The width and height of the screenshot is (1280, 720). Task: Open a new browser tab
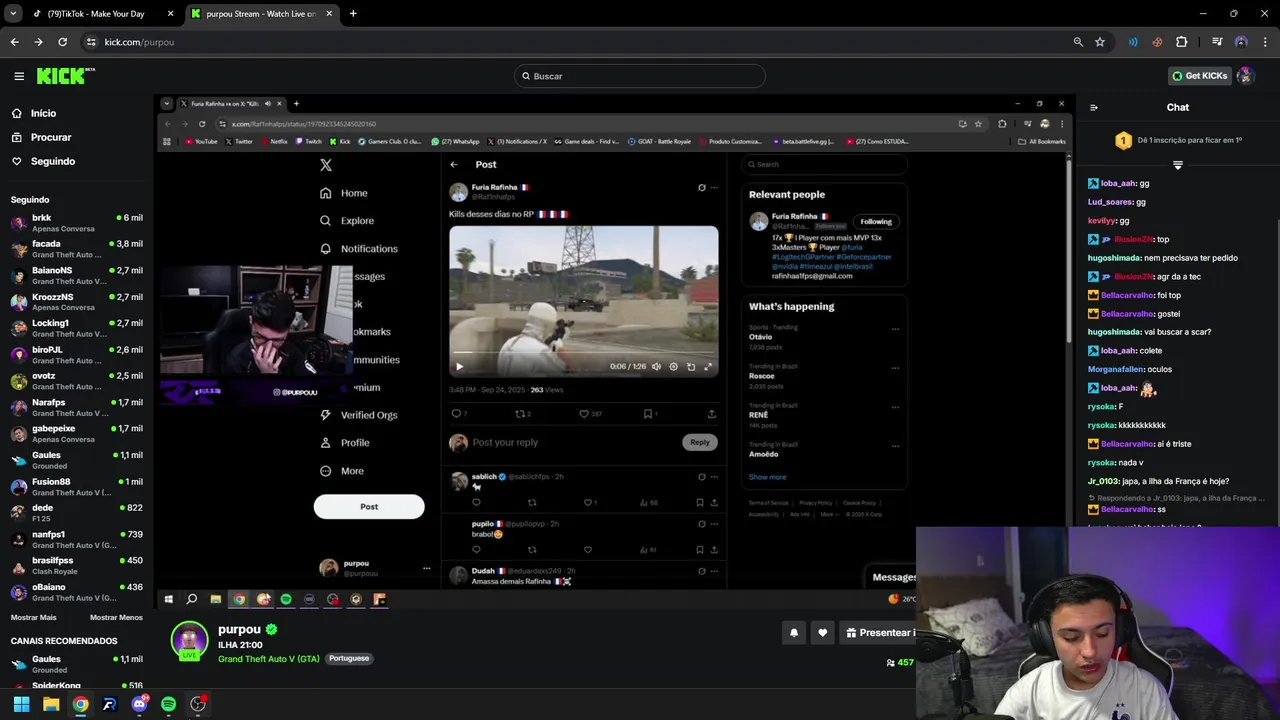[353, 14]
